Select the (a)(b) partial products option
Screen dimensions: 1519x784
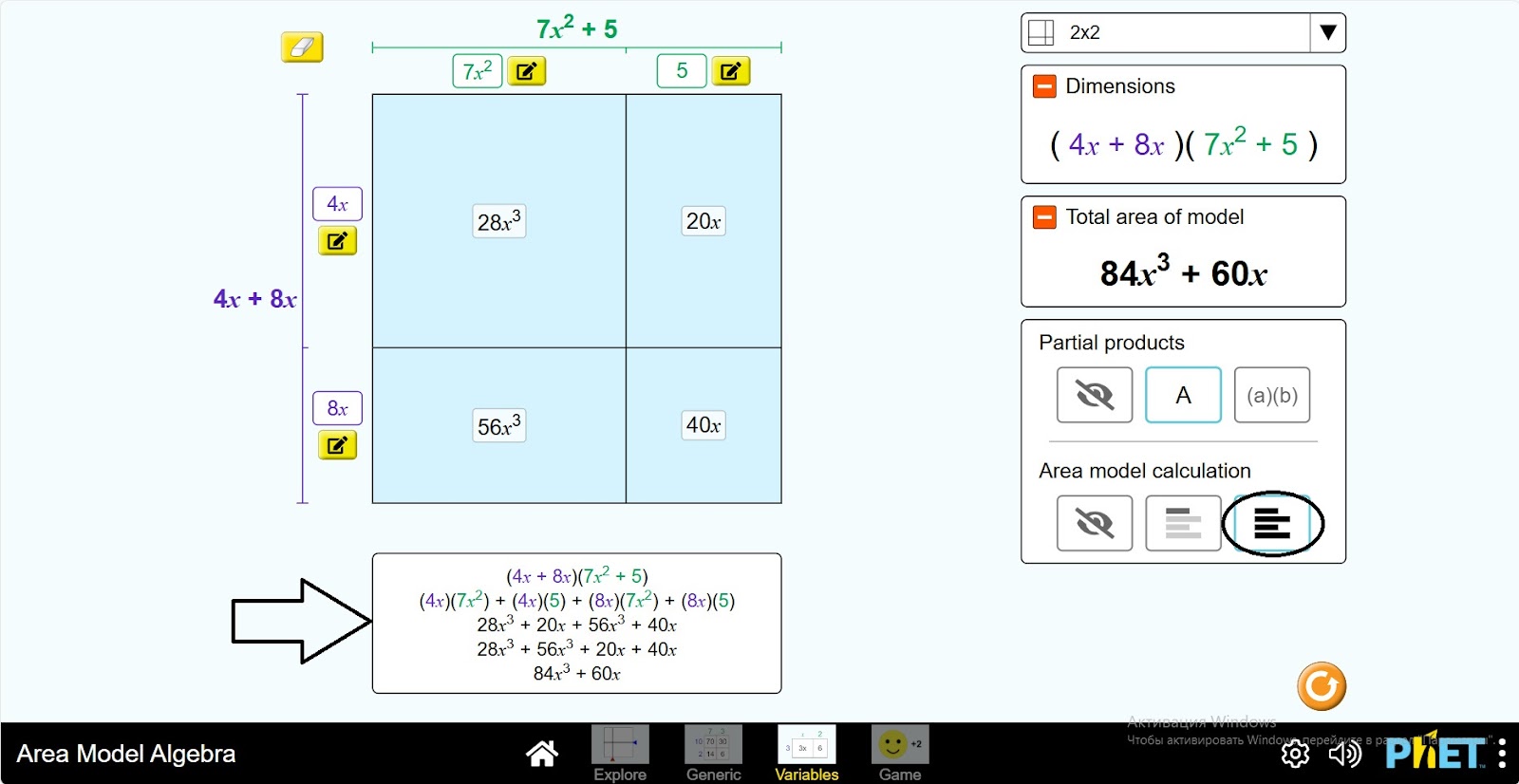click(1271, 395)
